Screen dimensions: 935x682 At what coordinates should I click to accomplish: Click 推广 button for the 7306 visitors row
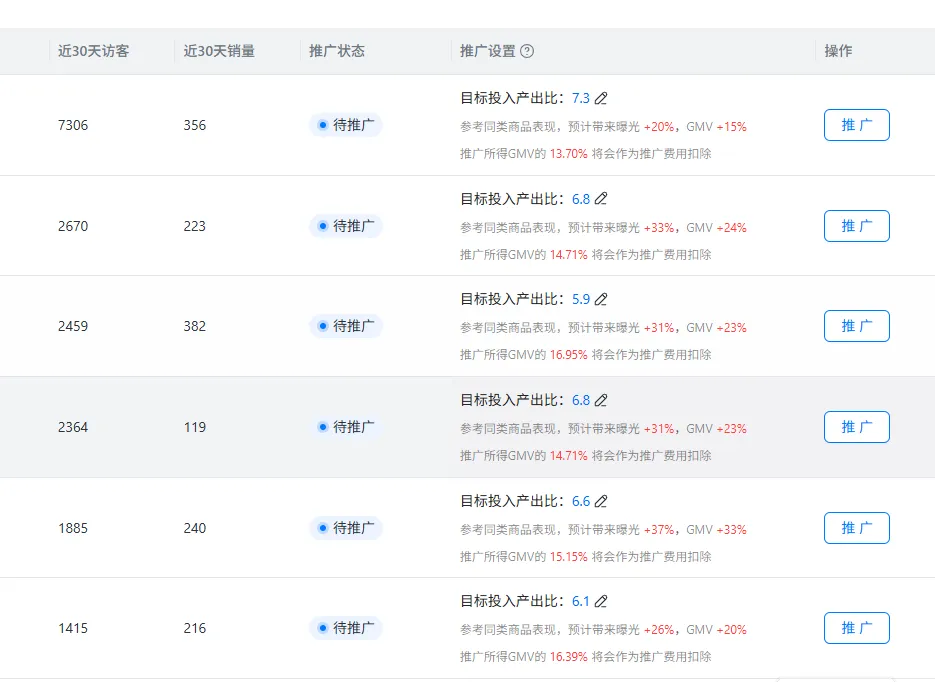pyautogui.click(x=856, y=125)
